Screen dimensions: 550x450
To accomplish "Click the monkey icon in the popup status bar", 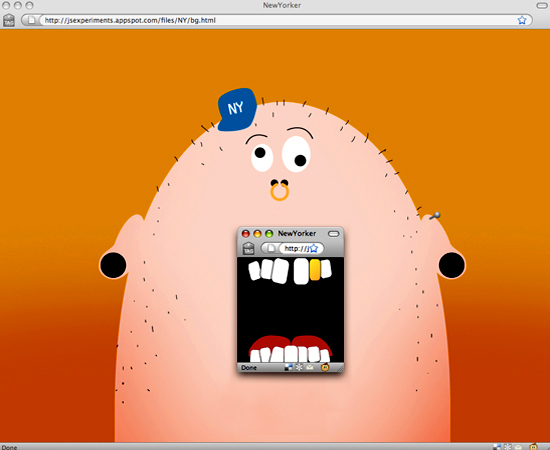I will click(x=325, y=367).
